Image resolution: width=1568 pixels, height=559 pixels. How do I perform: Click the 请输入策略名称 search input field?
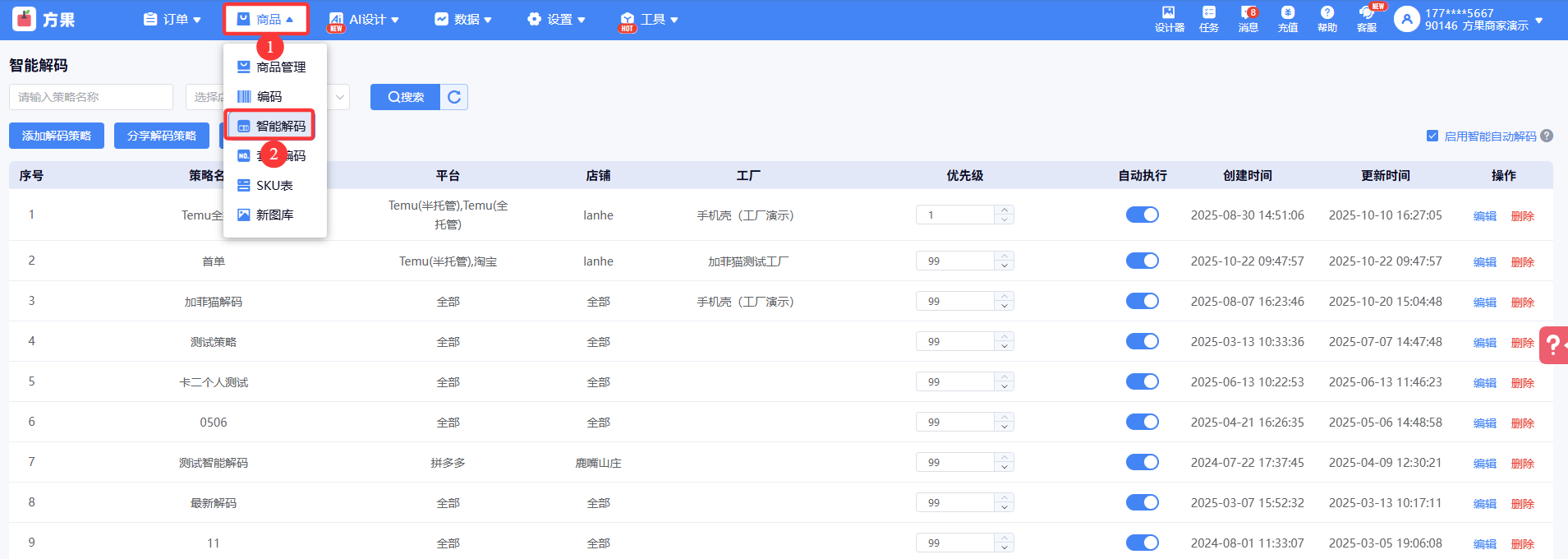pyautogui.click(x=91, y=97)
